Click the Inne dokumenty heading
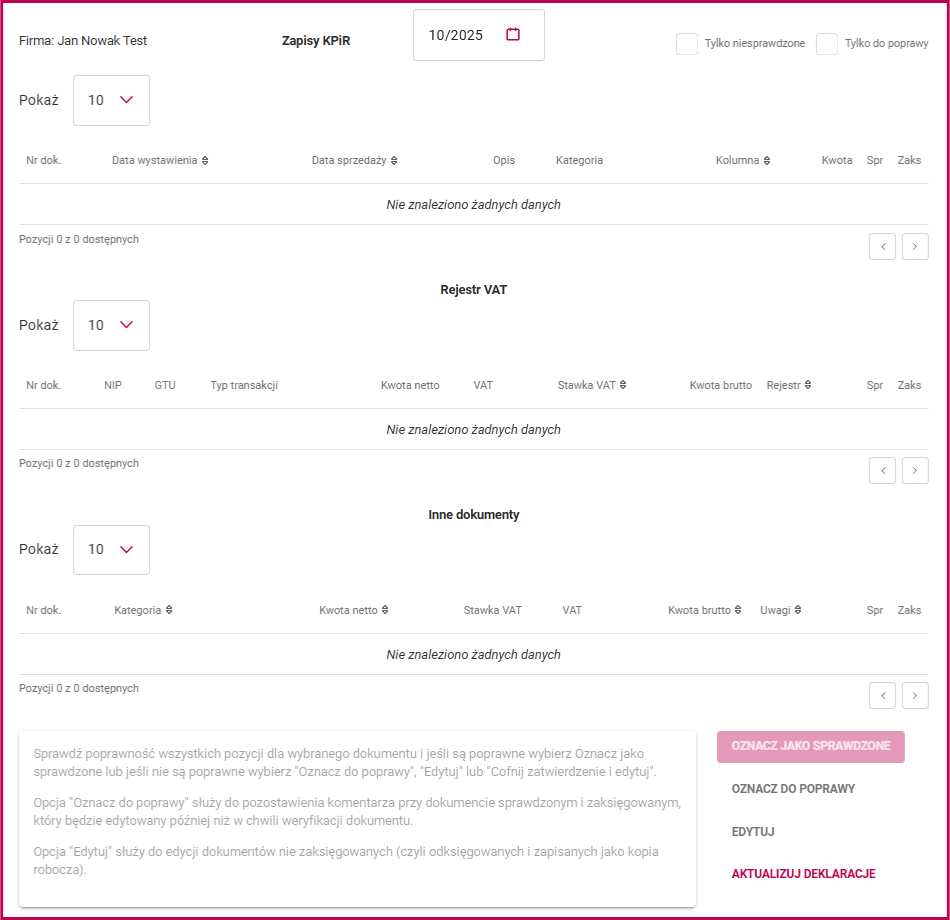950x920 pixels. (474, 515)
